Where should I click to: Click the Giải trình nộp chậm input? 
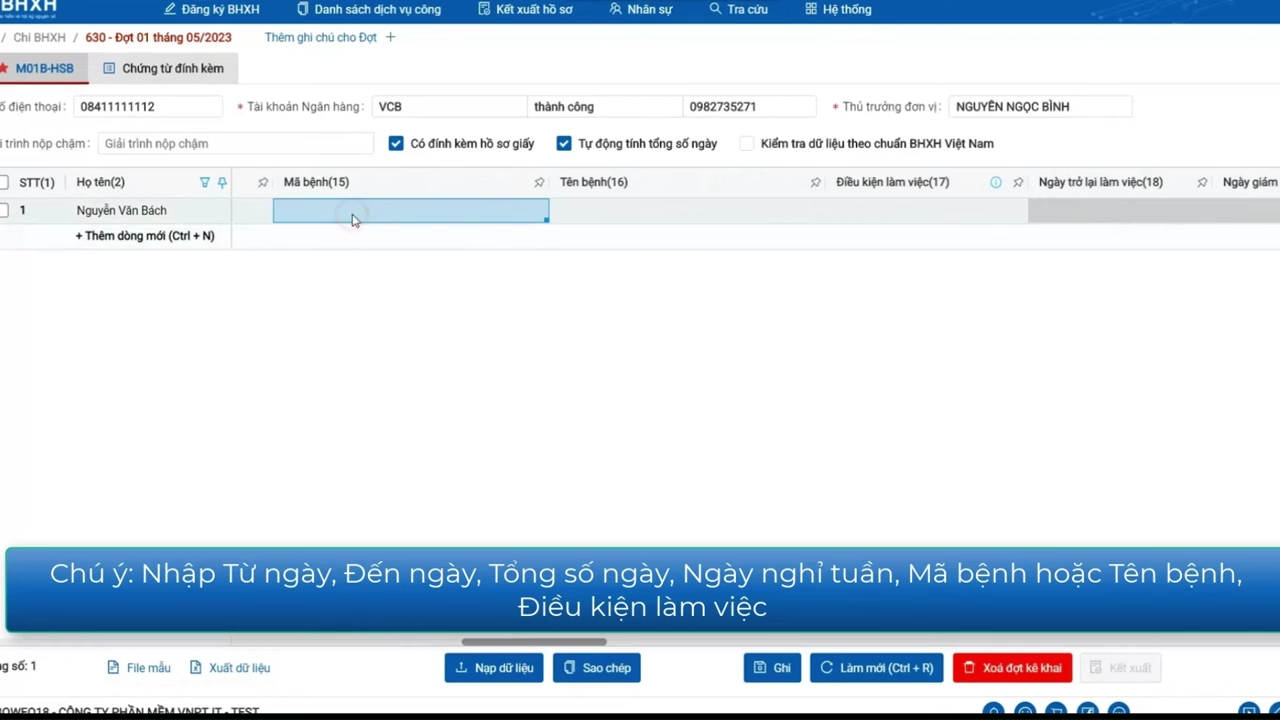[235, 143]
